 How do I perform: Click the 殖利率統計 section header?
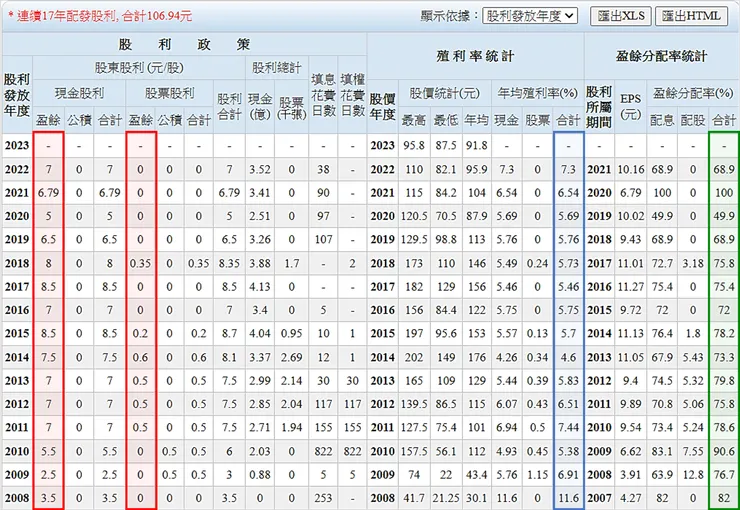pyautogui.click(x=475, y=56)
